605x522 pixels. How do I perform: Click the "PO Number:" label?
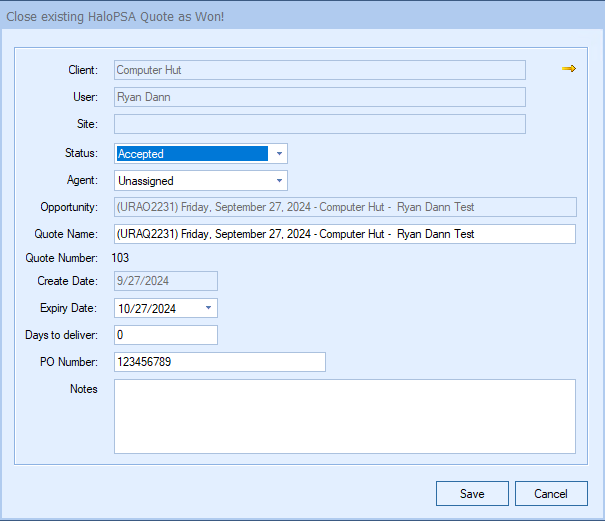[65, 362]
